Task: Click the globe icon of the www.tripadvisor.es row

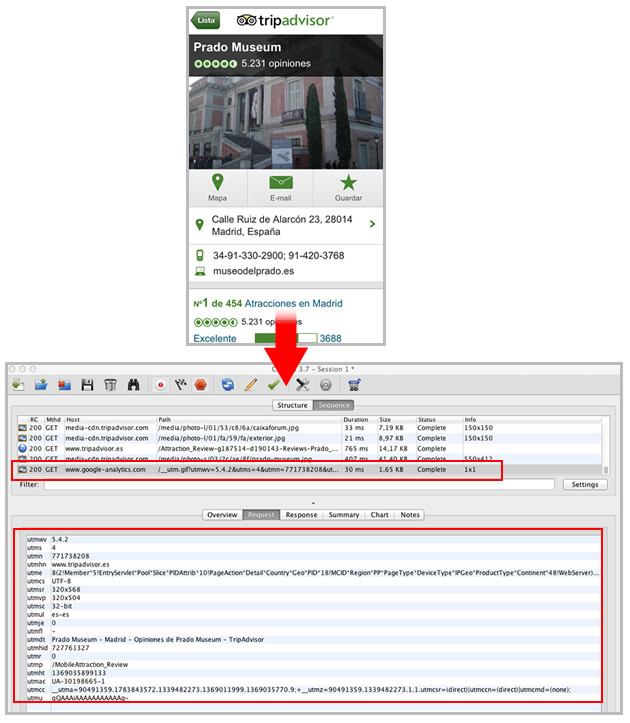Action: [x=22, y=448]
